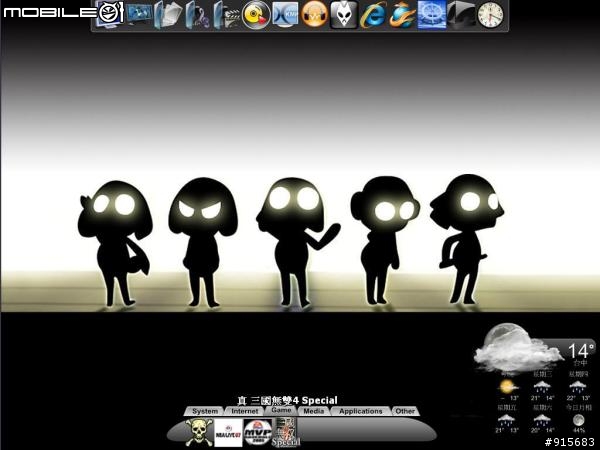
Task: Launch KMPlayer from the dock
Action: point(285,15)
